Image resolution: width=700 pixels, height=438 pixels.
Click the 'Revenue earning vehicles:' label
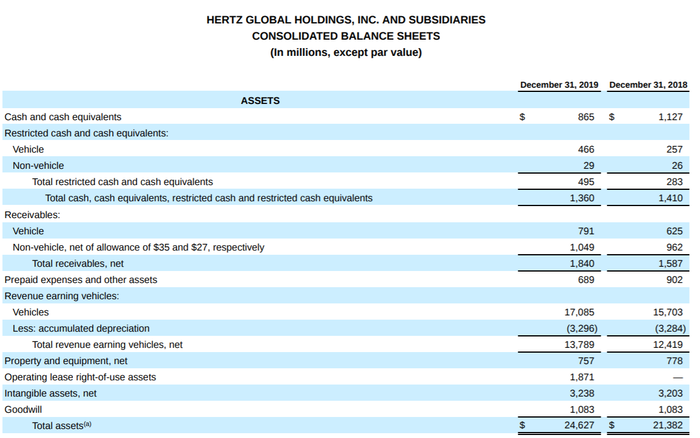62,296
